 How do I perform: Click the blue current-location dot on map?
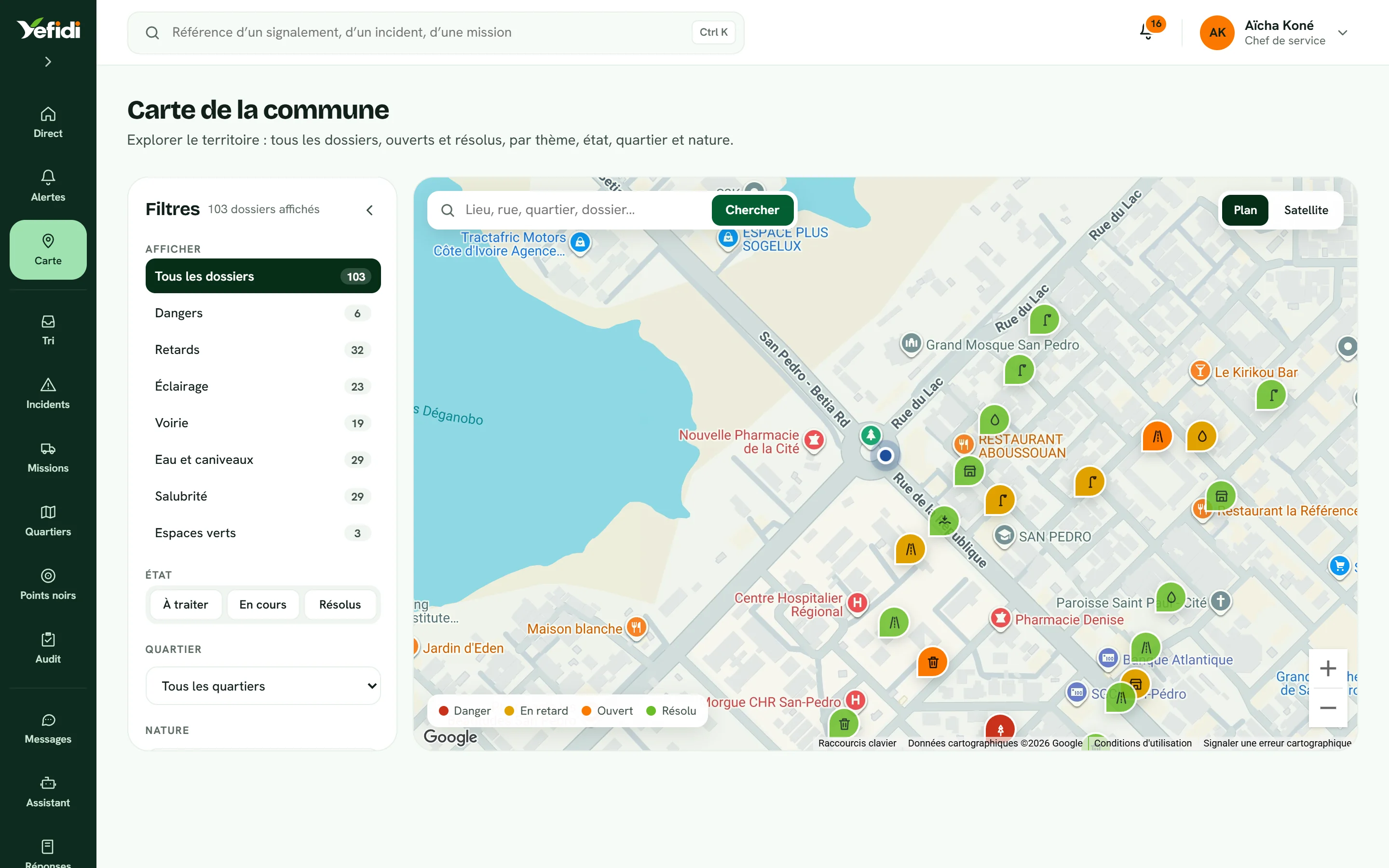coord(885,455)
